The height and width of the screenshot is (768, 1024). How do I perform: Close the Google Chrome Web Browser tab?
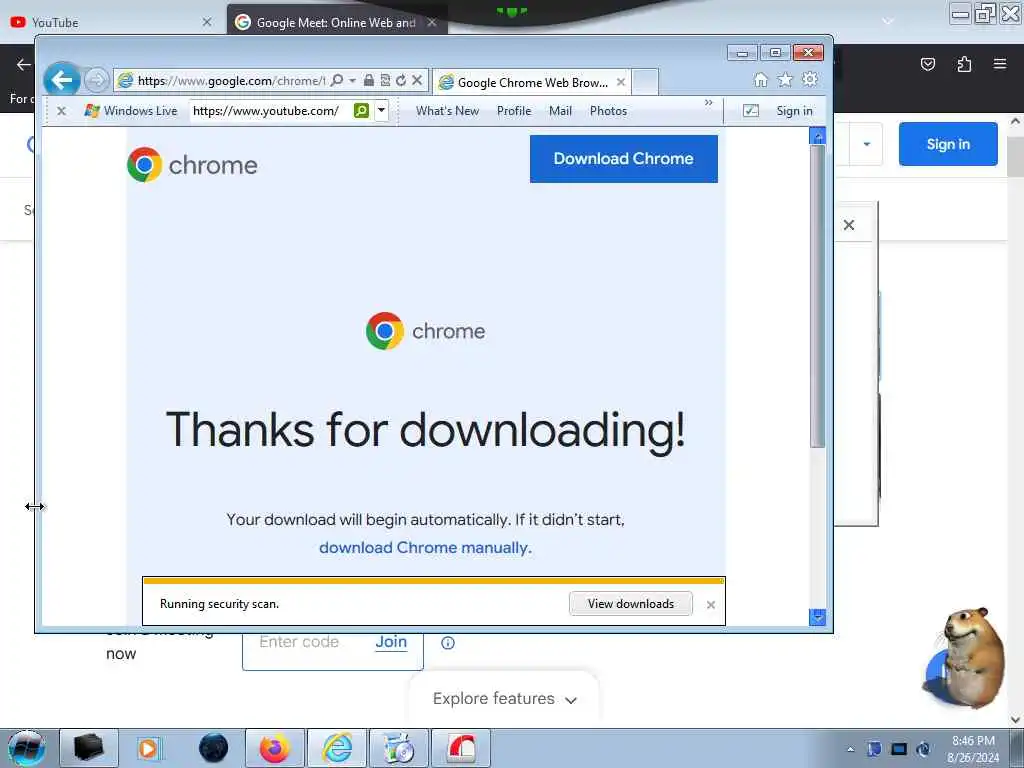click(x=621, y=82)
